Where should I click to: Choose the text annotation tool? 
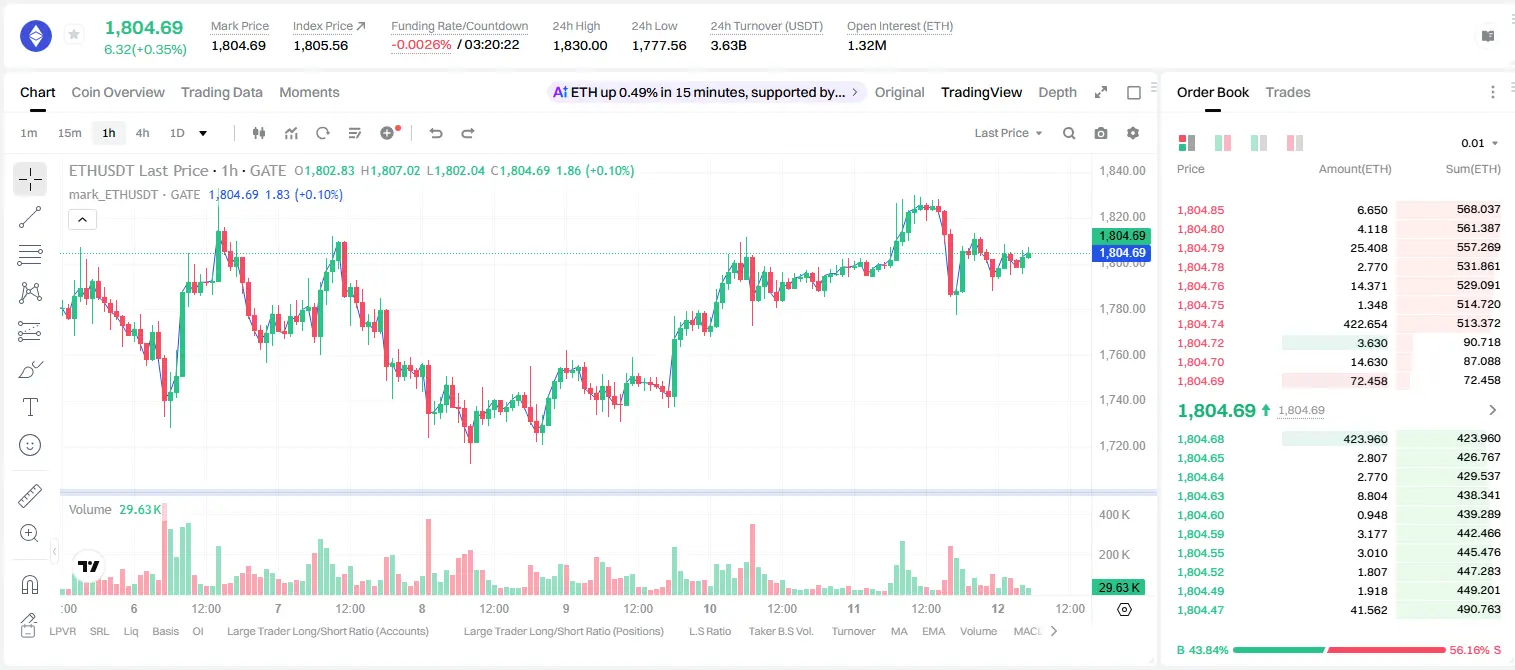point(30,407)
